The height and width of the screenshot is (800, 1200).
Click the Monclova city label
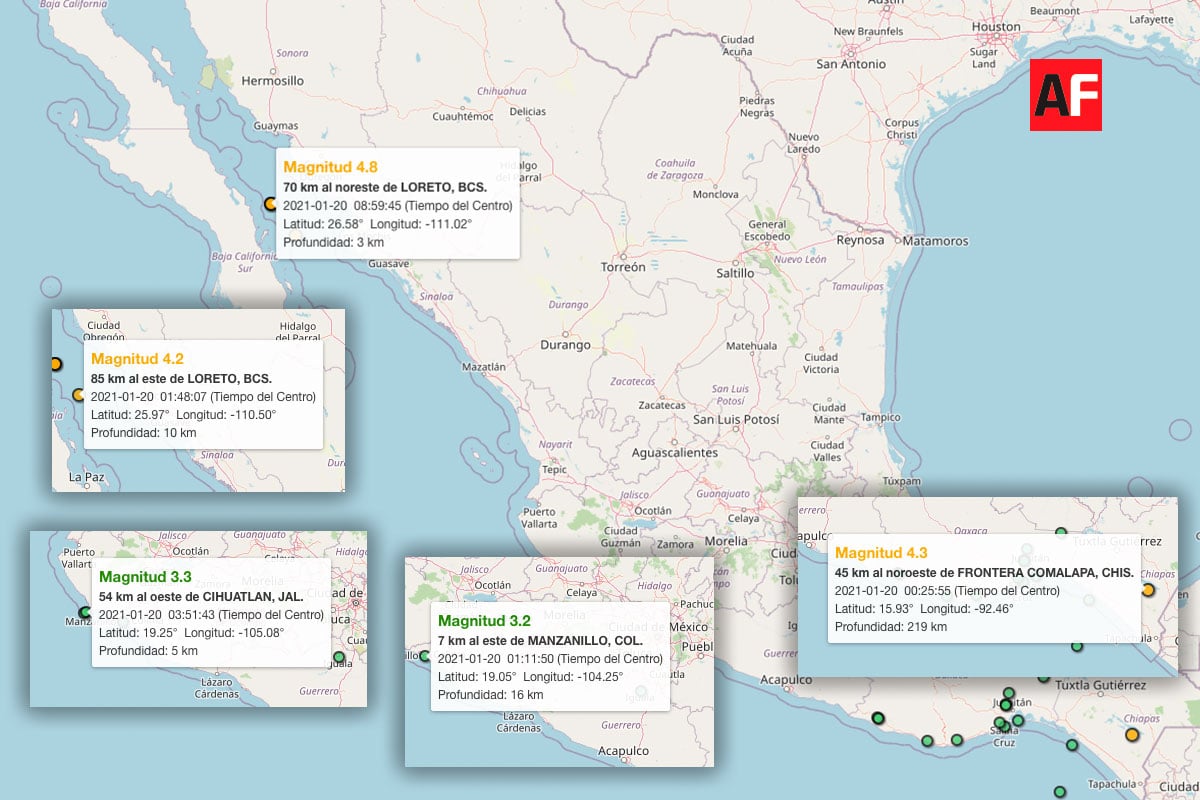(715, 194)
